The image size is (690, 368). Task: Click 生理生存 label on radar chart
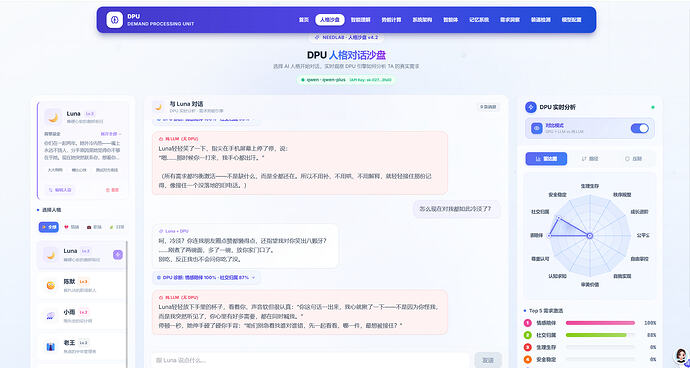point(590,186)
